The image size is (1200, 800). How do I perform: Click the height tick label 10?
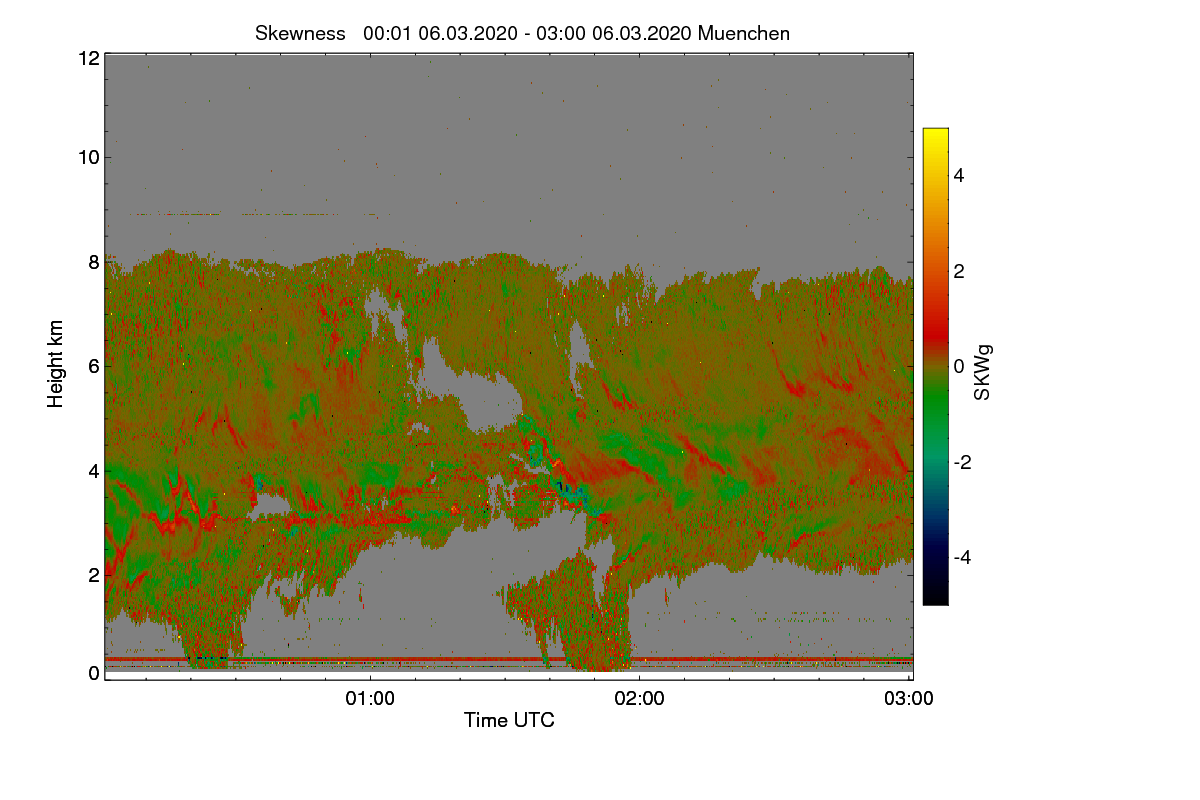pyautogui.click(x=87, y=157)
